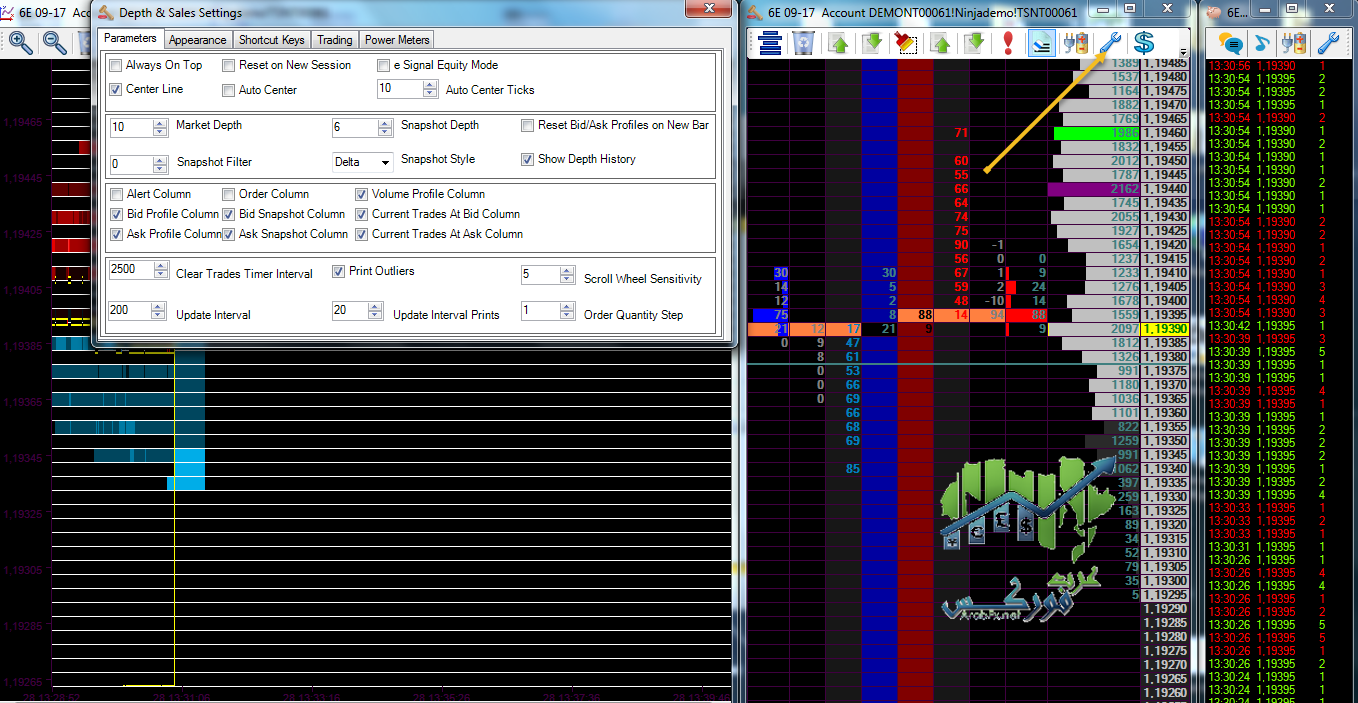
Task: Uncheck Ask Snapshot Column
Action: pyautogui.click(x=229, y=234)
